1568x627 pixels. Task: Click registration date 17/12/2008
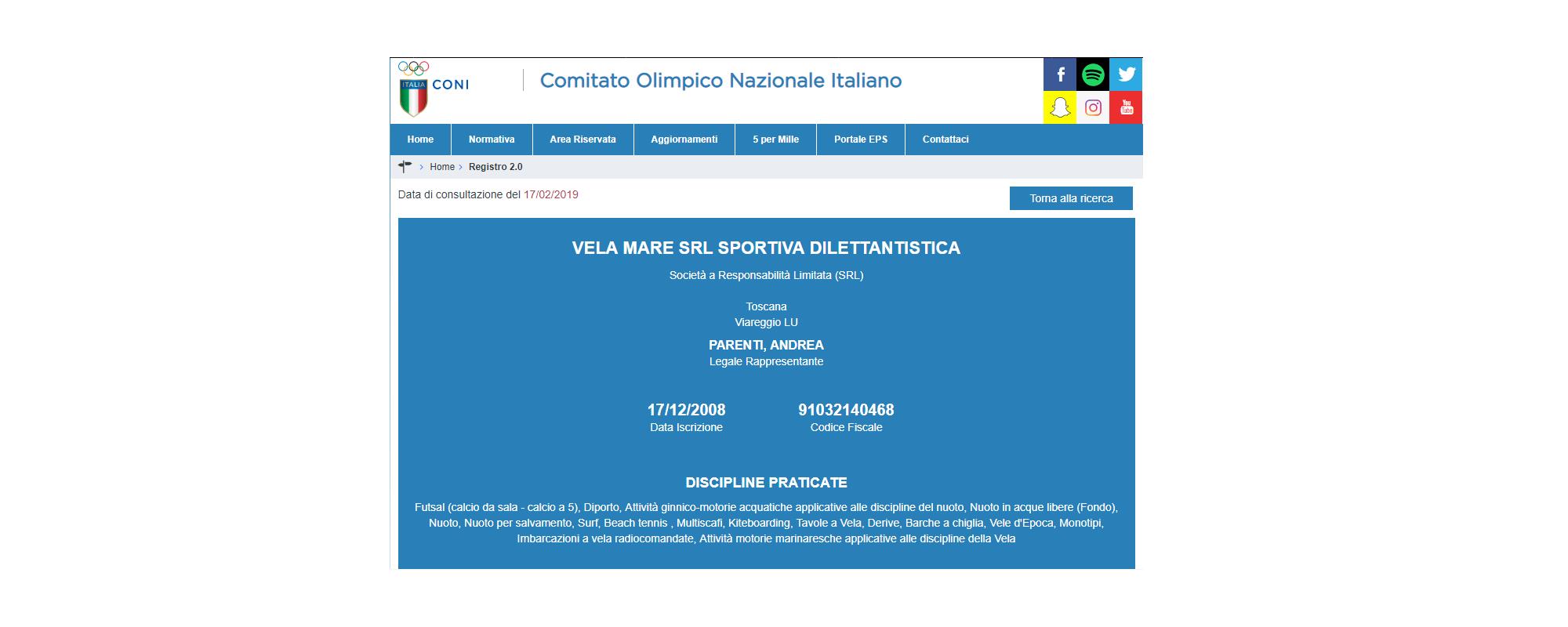click(x=686, y=410)
